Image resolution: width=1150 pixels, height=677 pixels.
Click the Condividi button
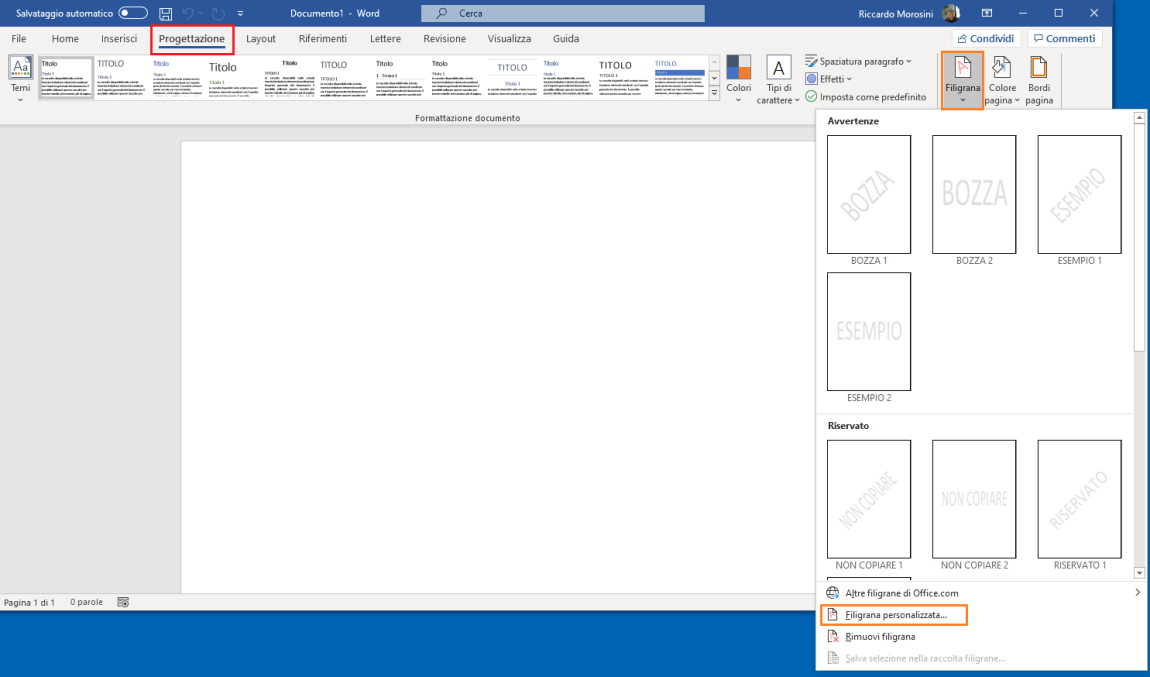[x=986, y=38]
